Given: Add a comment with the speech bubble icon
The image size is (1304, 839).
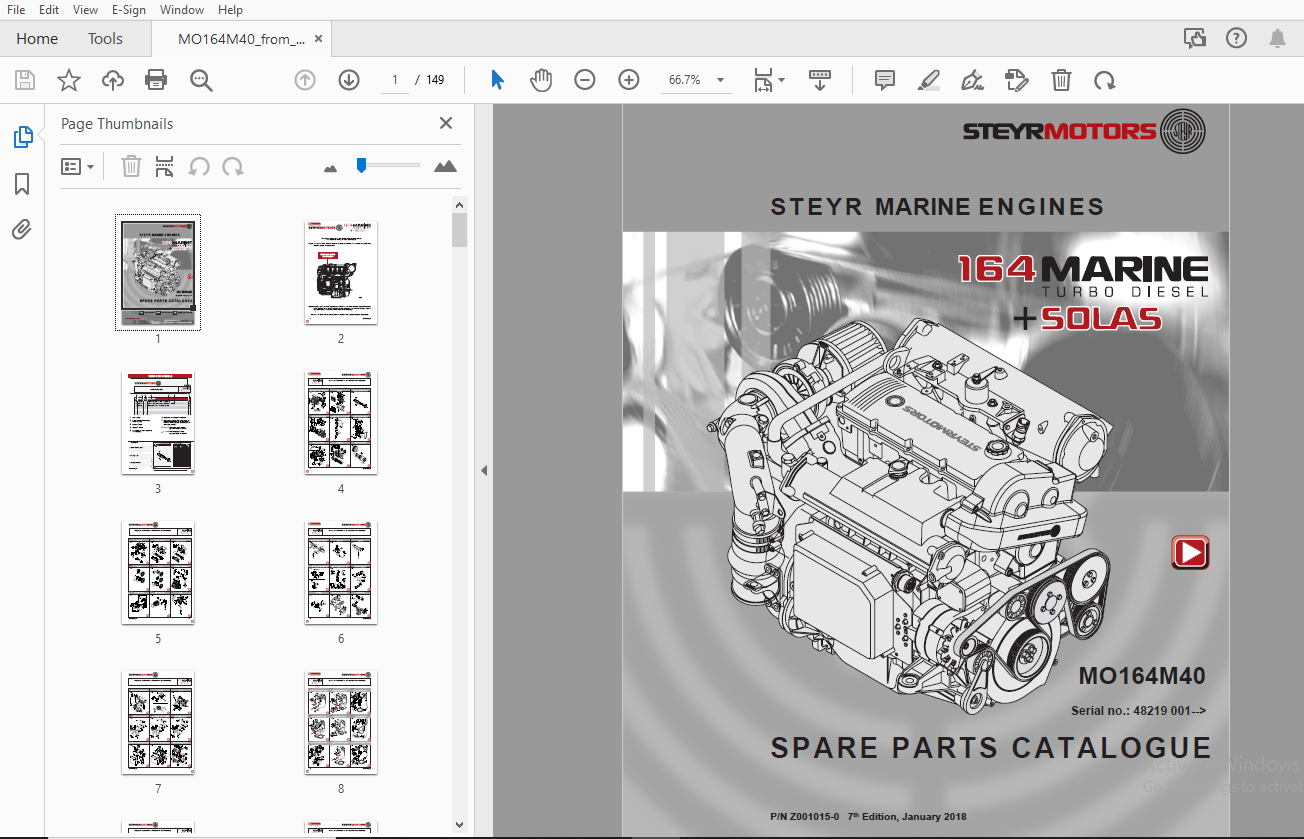Looking at the screenshot, I should [884, 80].
